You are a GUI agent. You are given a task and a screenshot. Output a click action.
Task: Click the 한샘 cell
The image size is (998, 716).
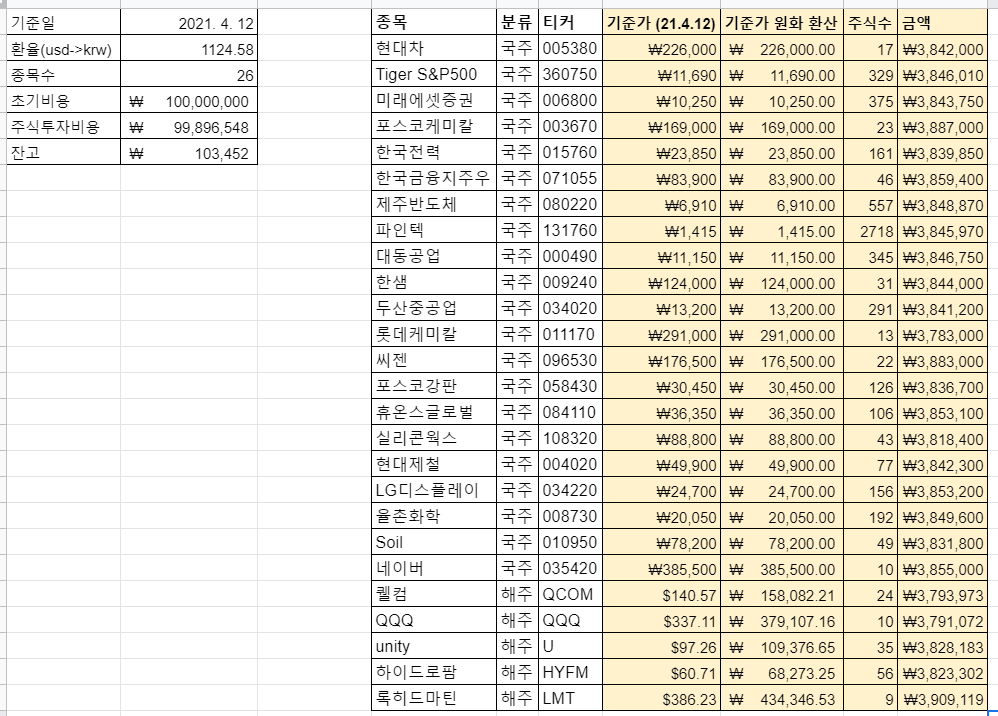pos(433,283)
